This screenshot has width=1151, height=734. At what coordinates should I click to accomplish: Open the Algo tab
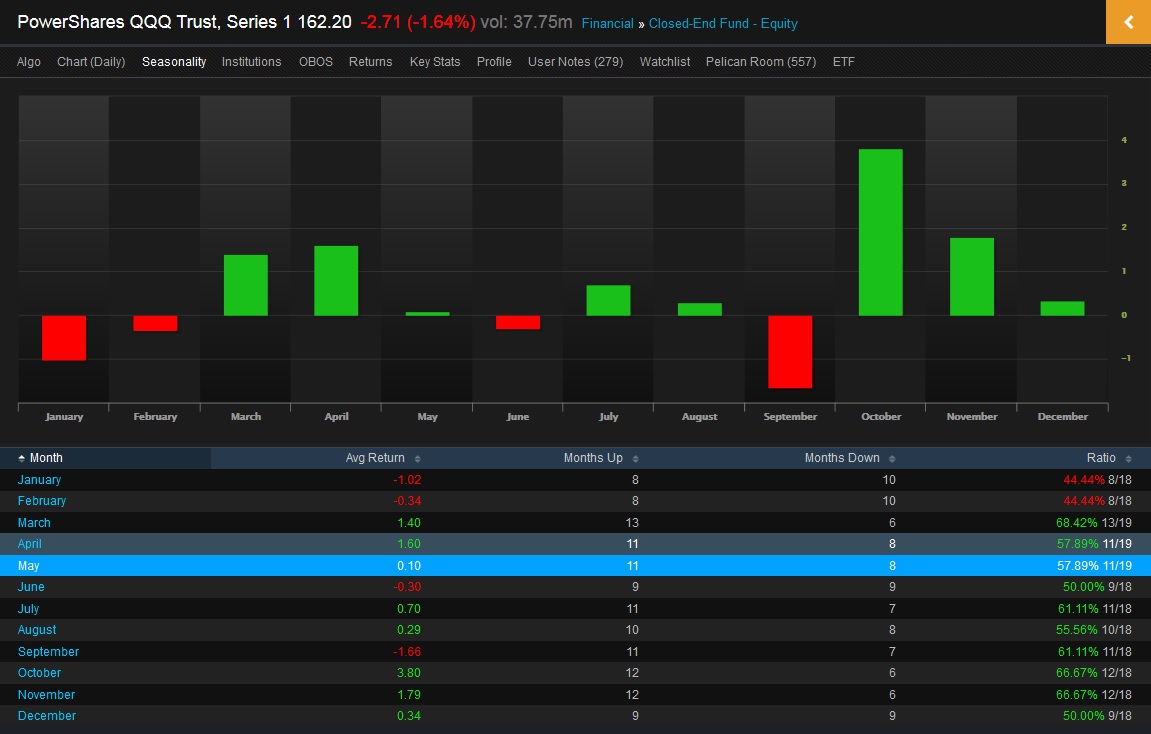point(29,62)
